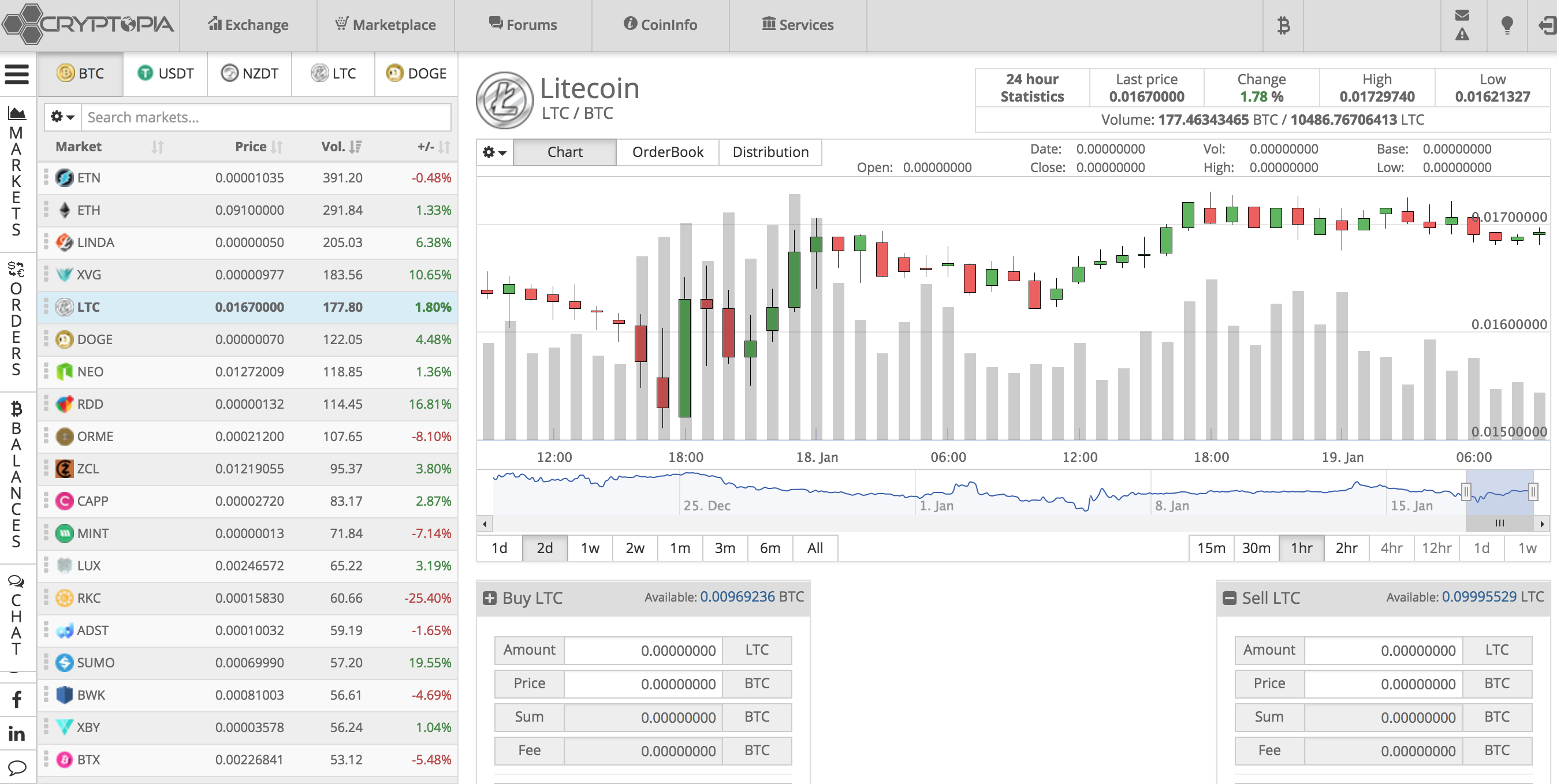The image size is (1557, 784).
Task: Sort markets by +/- change column
Action: click(x=433, y=147)
